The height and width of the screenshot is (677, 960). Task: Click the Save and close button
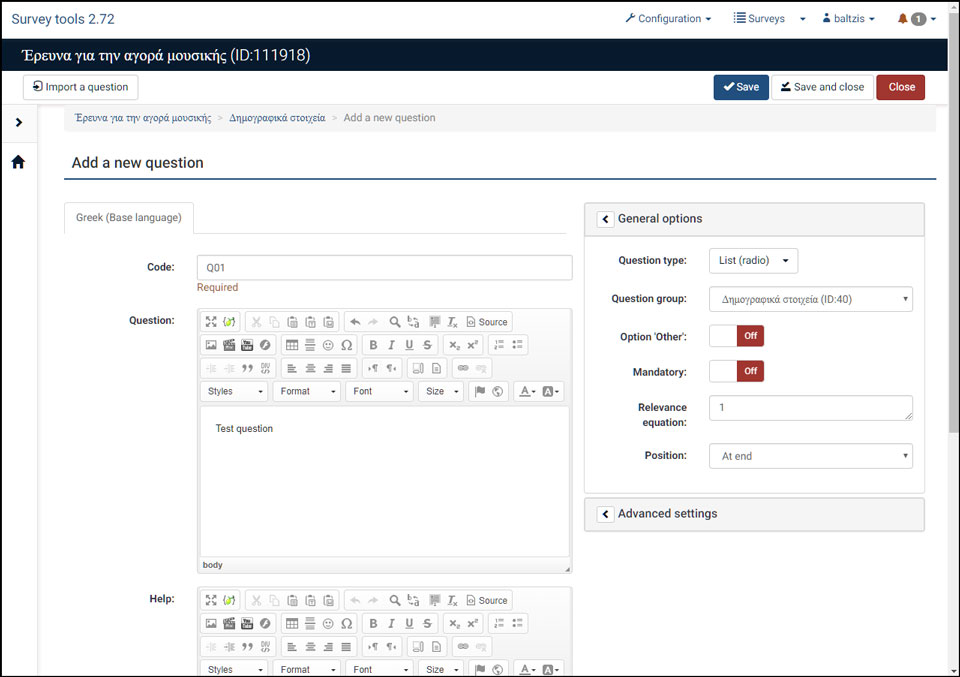tap(821, 87)
